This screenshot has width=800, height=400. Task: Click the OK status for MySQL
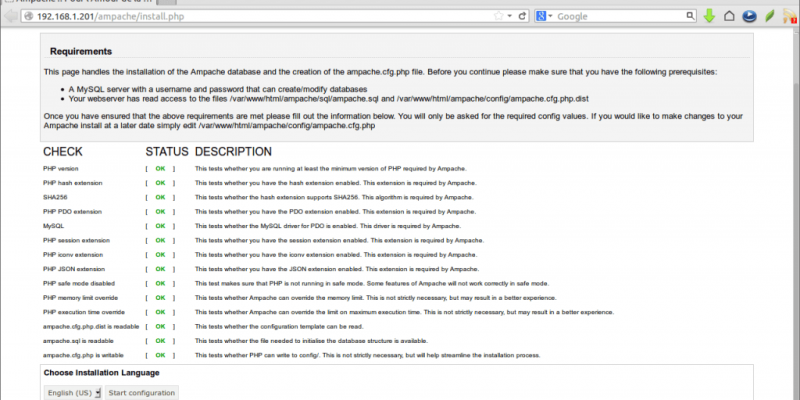click(160, 226)
